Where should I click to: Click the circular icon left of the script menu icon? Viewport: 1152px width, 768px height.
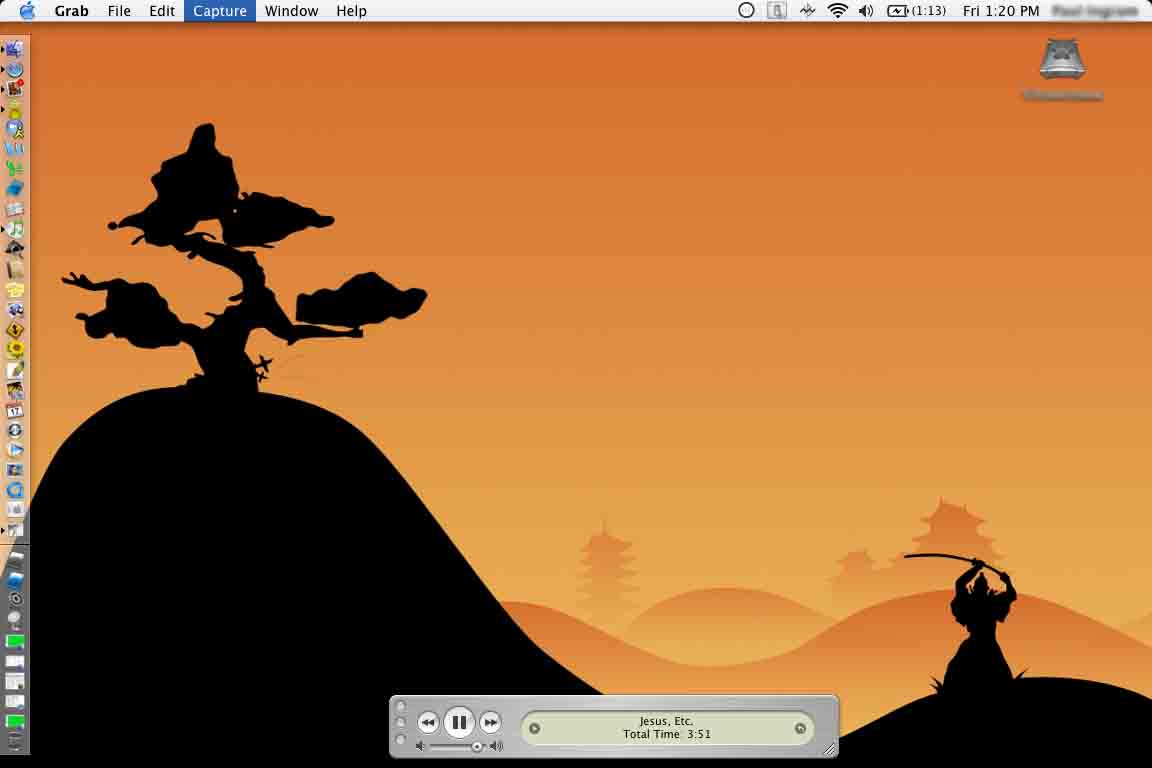746,10
